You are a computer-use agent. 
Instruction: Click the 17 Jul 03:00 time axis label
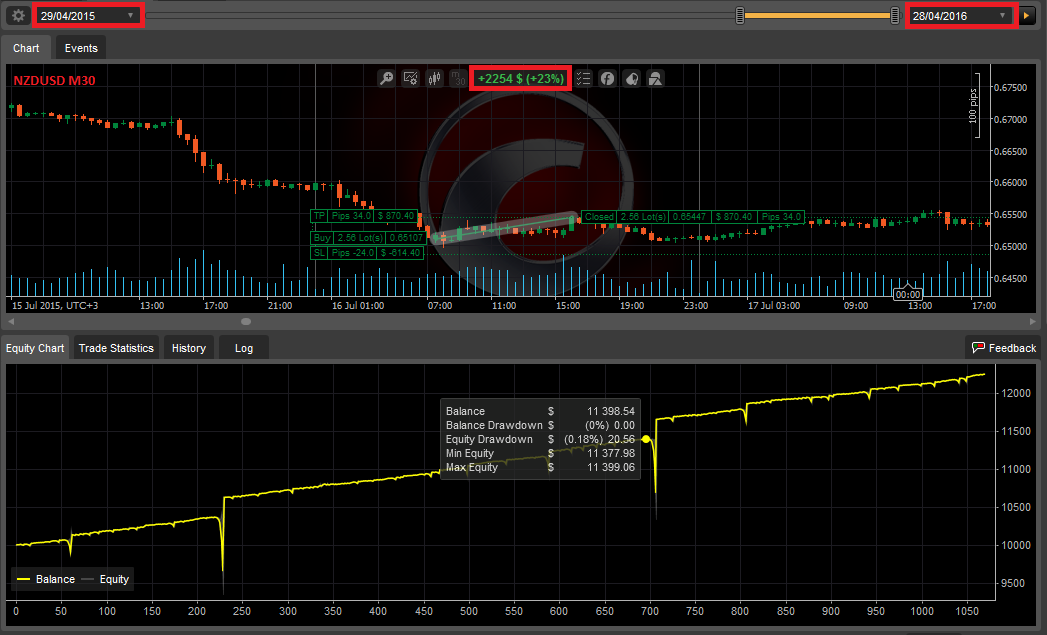point(774,306)
